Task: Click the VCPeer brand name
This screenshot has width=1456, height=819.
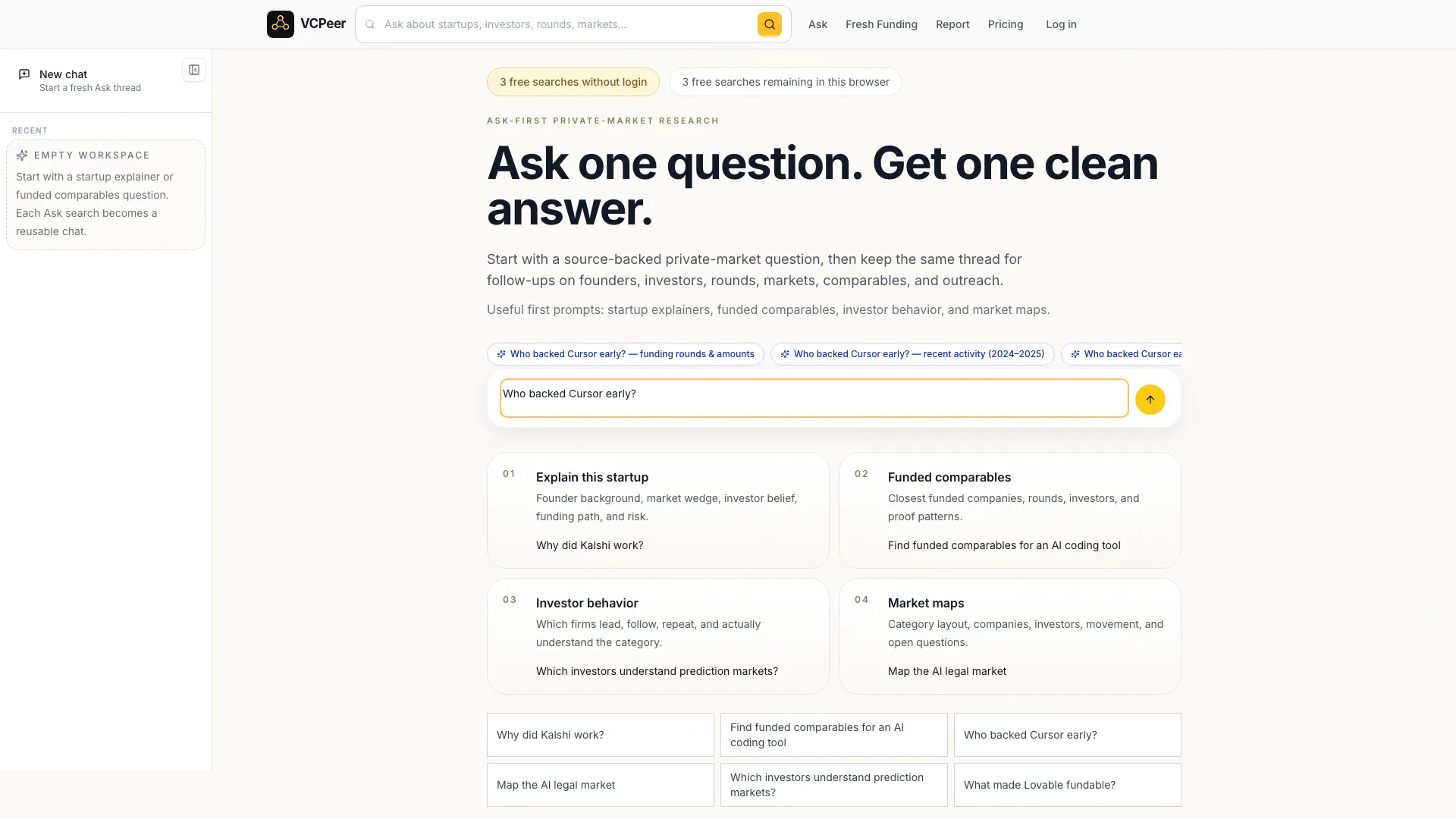Action: (323, 24)
